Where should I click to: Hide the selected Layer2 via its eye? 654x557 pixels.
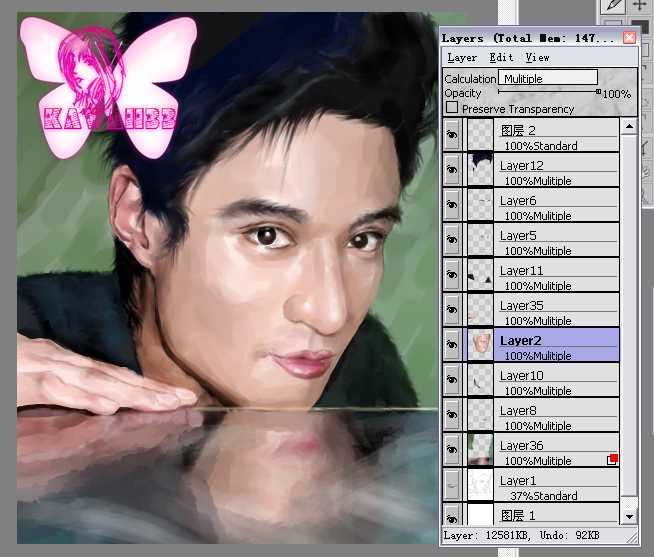(452, 345)
